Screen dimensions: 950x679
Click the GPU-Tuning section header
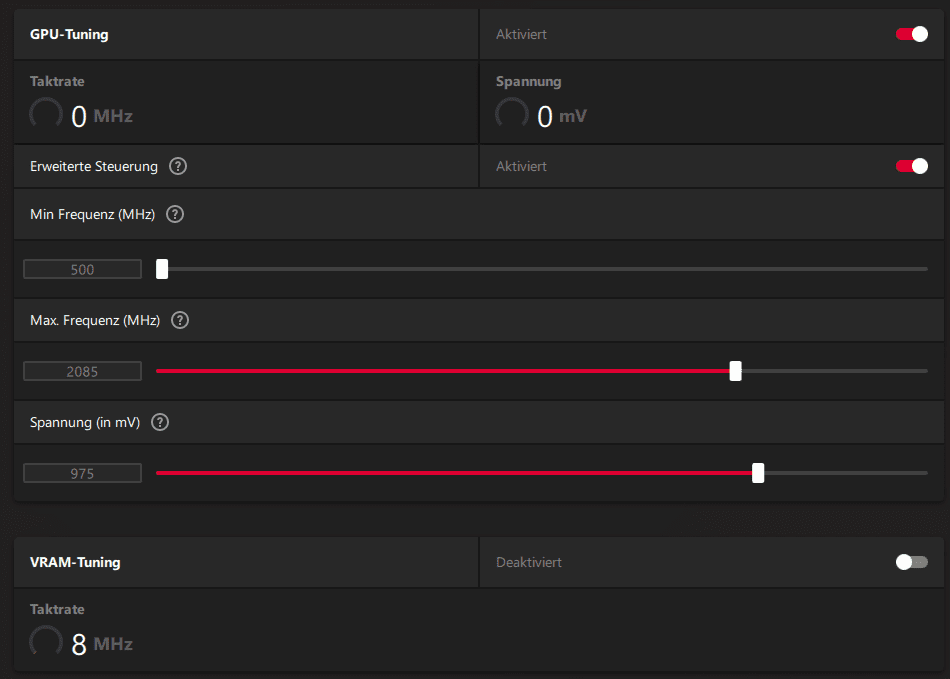(70, 34)
